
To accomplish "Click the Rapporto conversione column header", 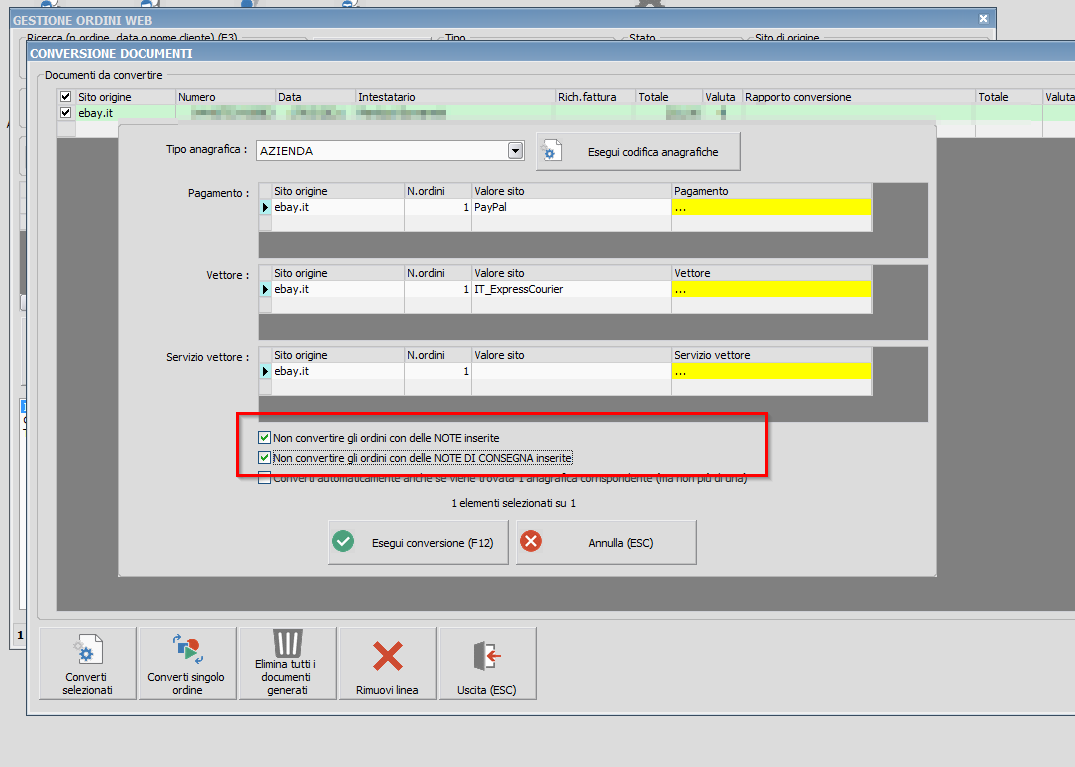I will click(858, 97).
